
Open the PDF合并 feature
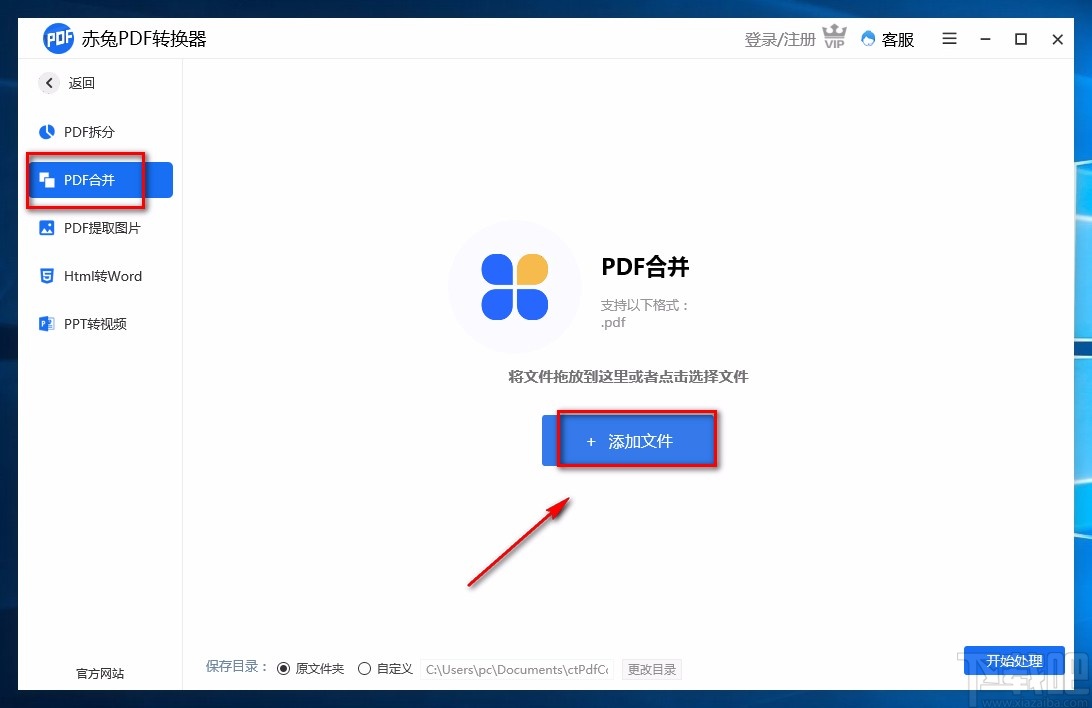point(88,179)
